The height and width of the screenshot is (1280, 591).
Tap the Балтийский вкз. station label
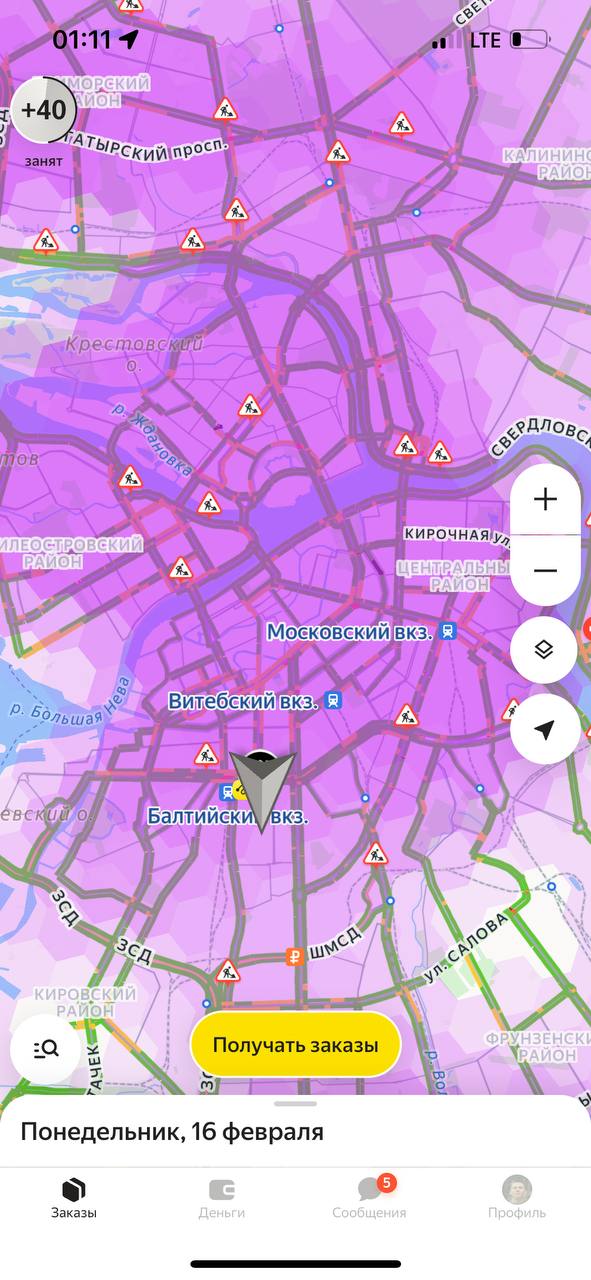(x=228, y=816)
